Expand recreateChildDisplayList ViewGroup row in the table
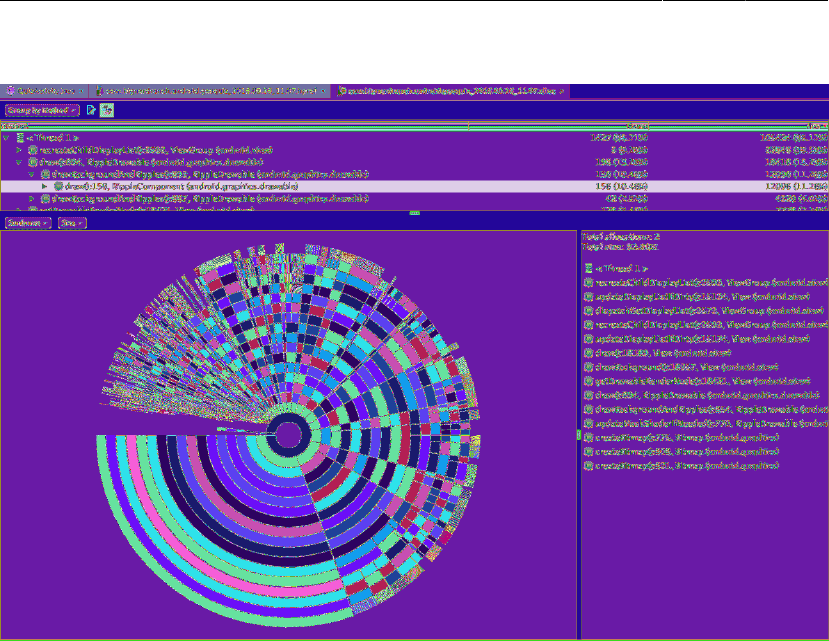The image size is (829, 641). pyautogui.click(x=19, y=150)
